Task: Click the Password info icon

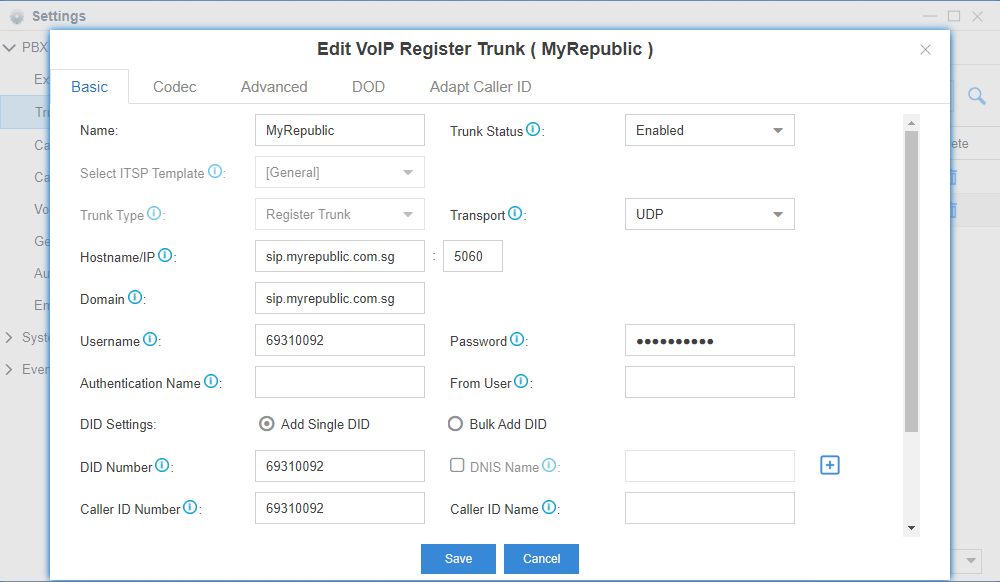Action: (x=517, y=340)
